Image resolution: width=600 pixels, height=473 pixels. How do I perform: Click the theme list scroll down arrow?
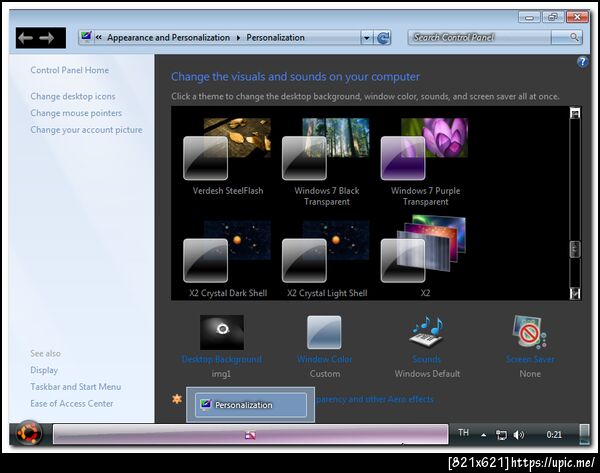pos(575,294)
